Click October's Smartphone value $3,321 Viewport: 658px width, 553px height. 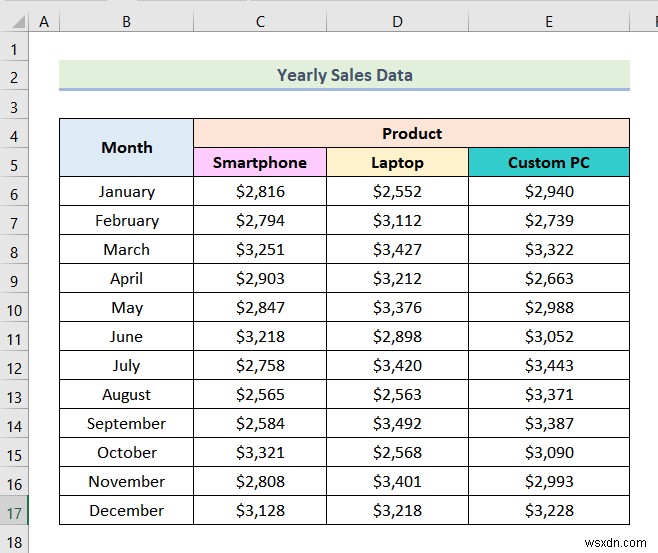coord(260,453)
